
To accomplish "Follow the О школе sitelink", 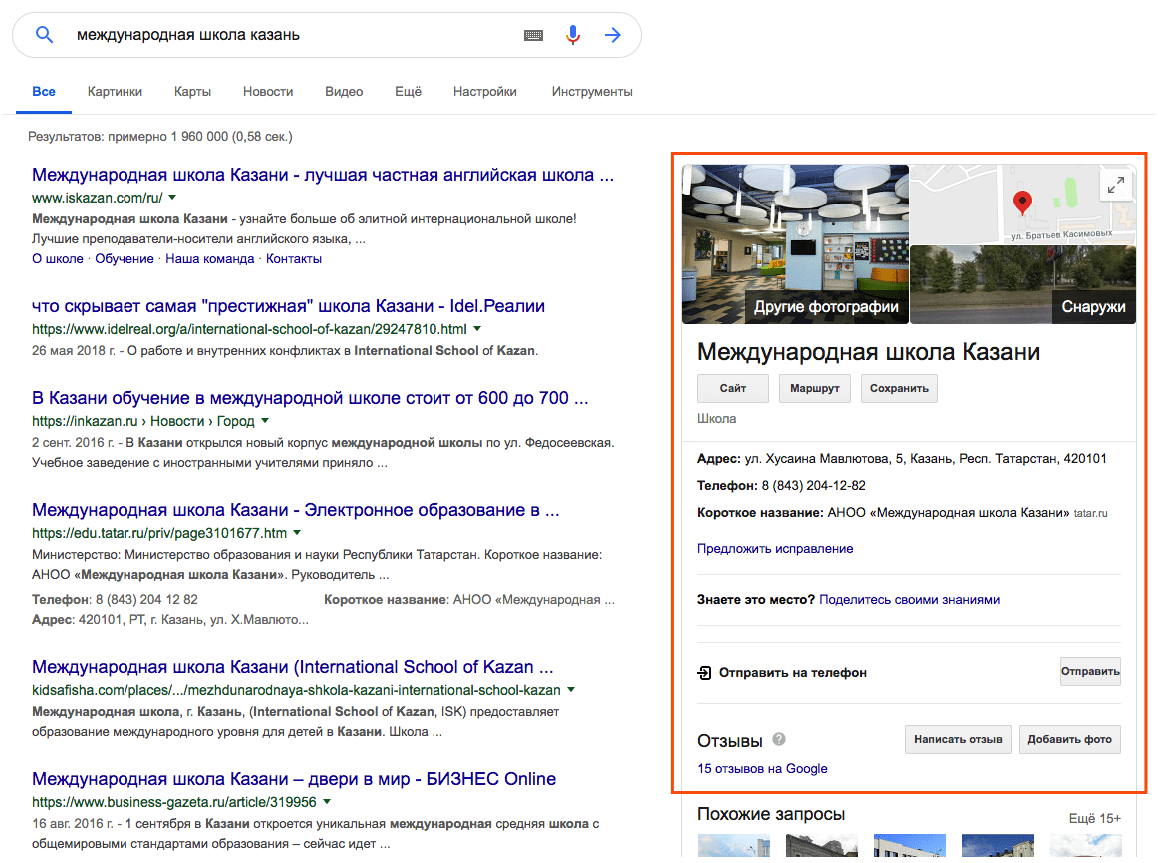I will 58,258.
